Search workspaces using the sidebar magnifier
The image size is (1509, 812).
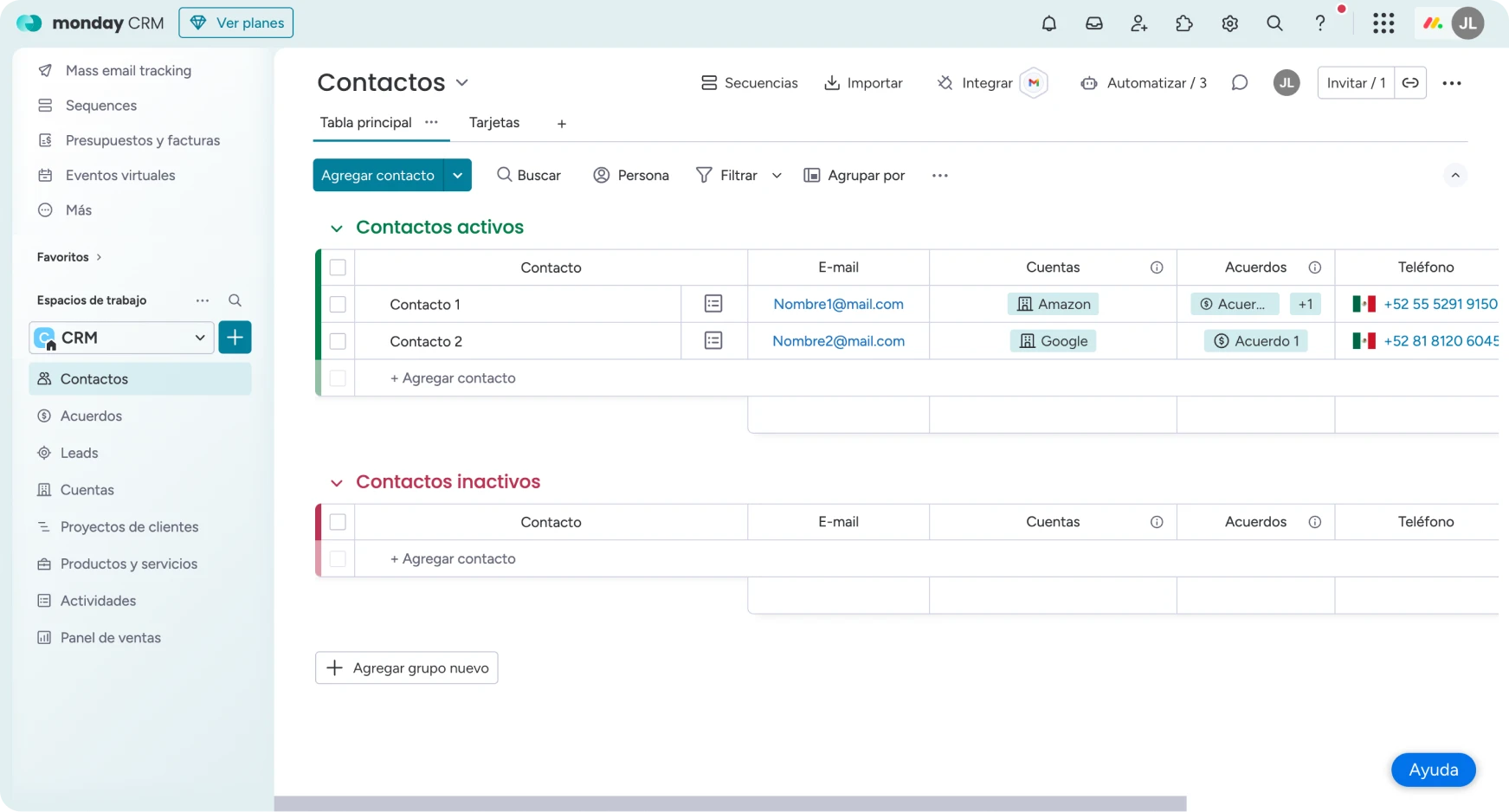235,300
